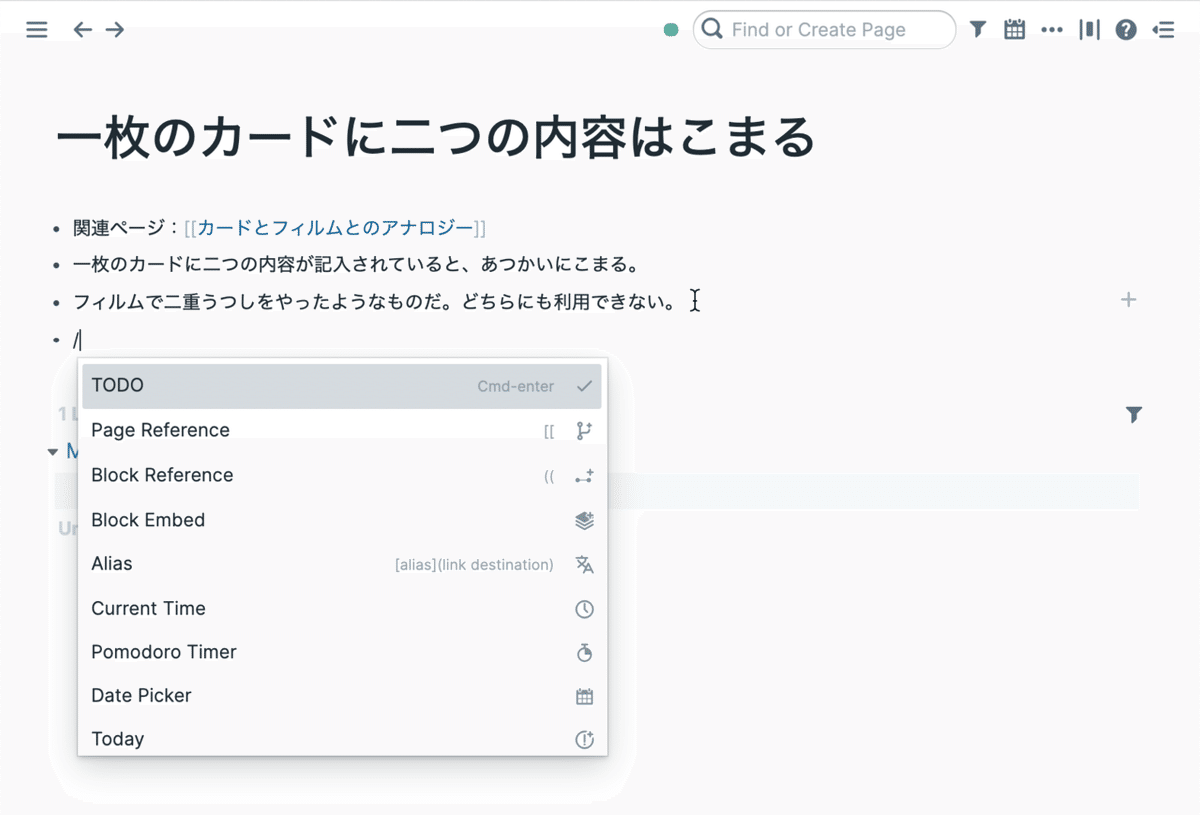Click the bullet of the slash command block

[x=57, y=341]
